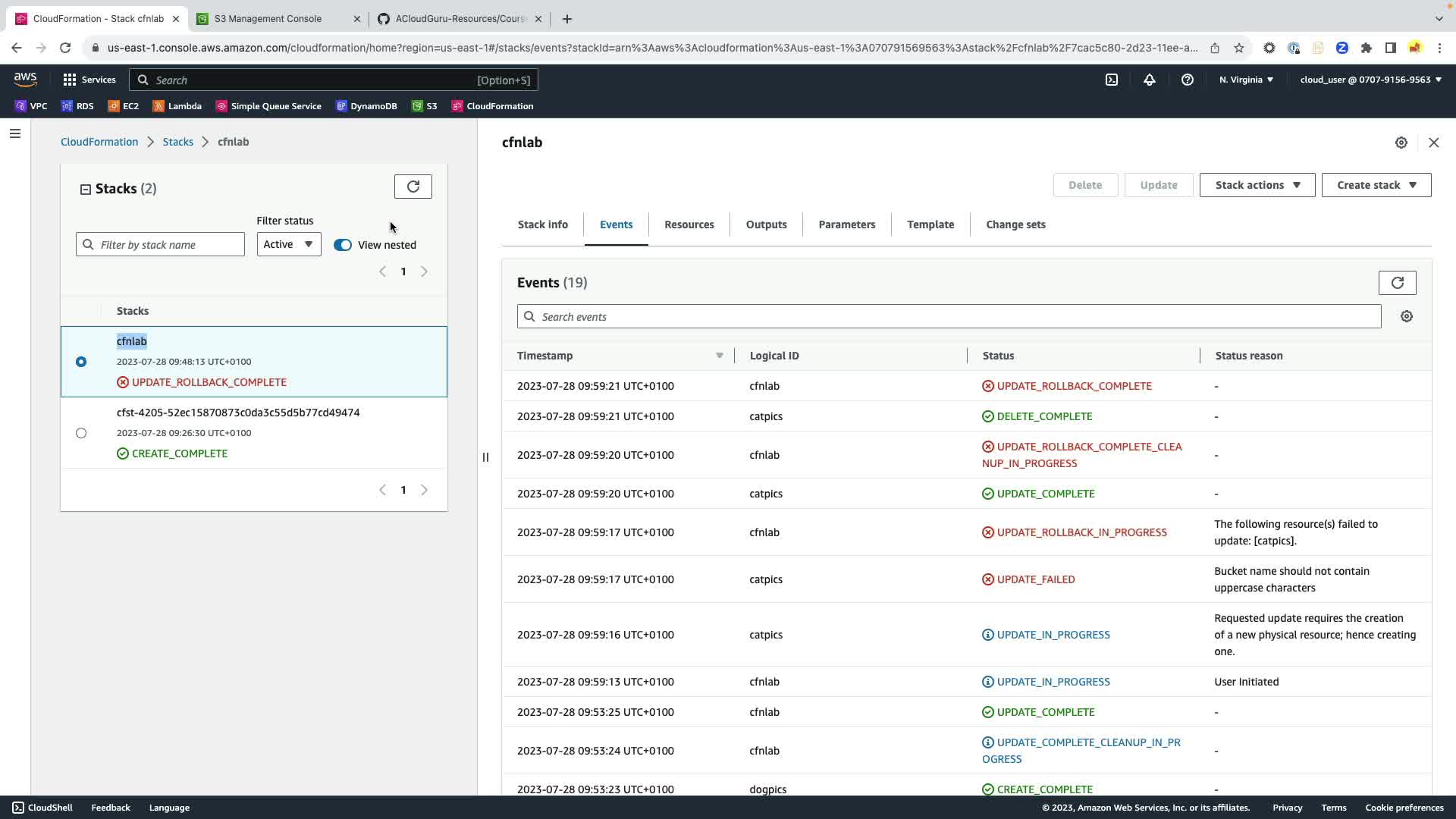Select the cfnlab stack radio button
The width and height of the screenshot is (1456, 819).
(81, 362)
